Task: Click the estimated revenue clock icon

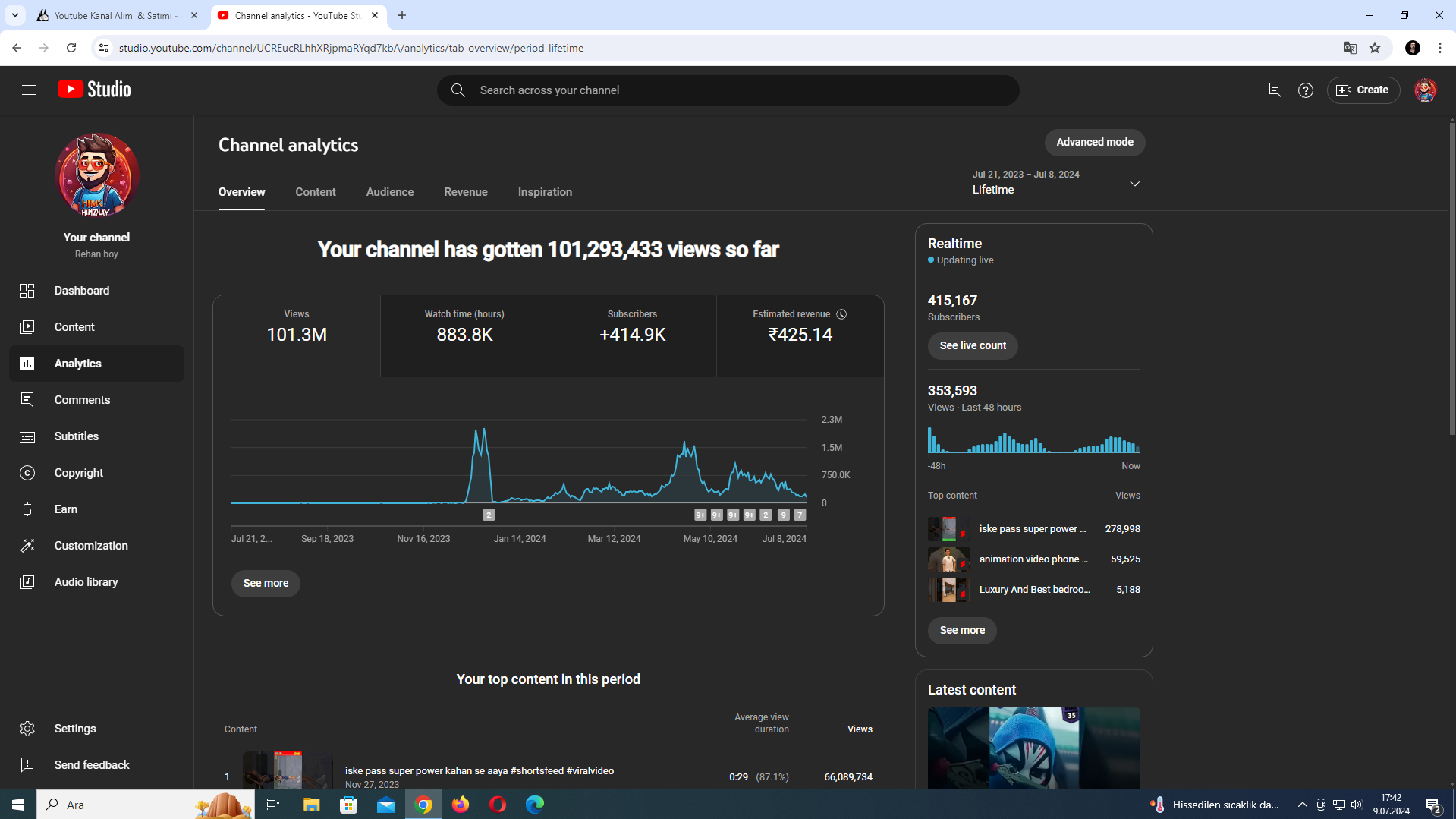Action: pos(841,314)
